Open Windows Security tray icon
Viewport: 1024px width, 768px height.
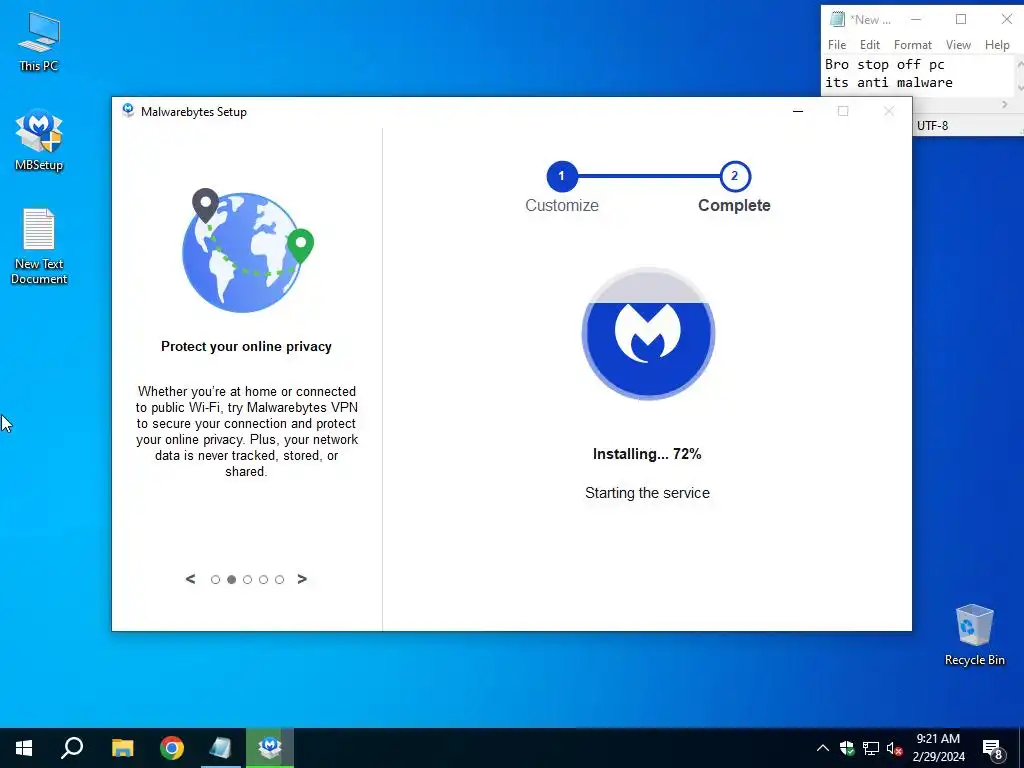[847, 748]
